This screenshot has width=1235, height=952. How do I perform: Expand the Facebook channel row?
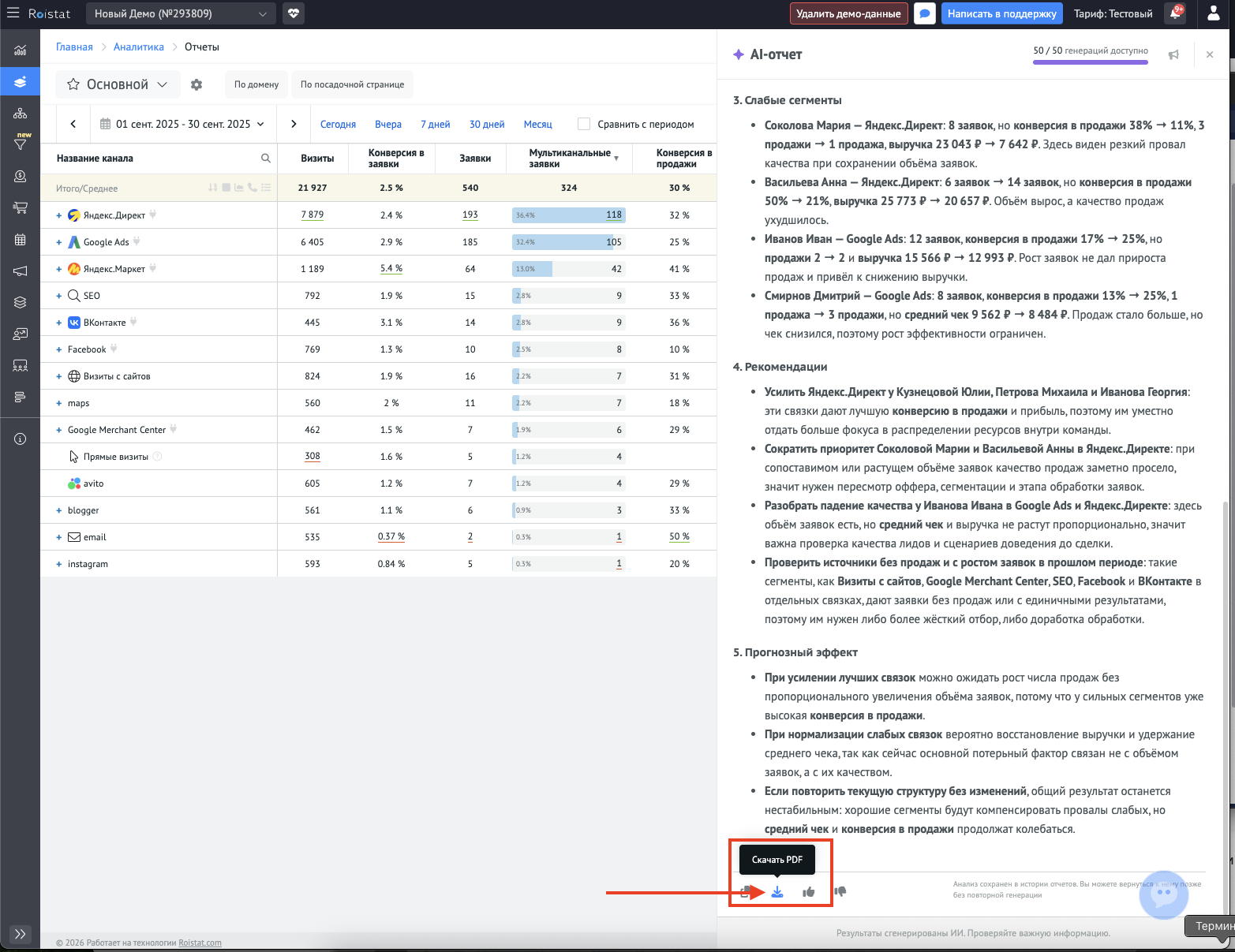coord(58,349)
